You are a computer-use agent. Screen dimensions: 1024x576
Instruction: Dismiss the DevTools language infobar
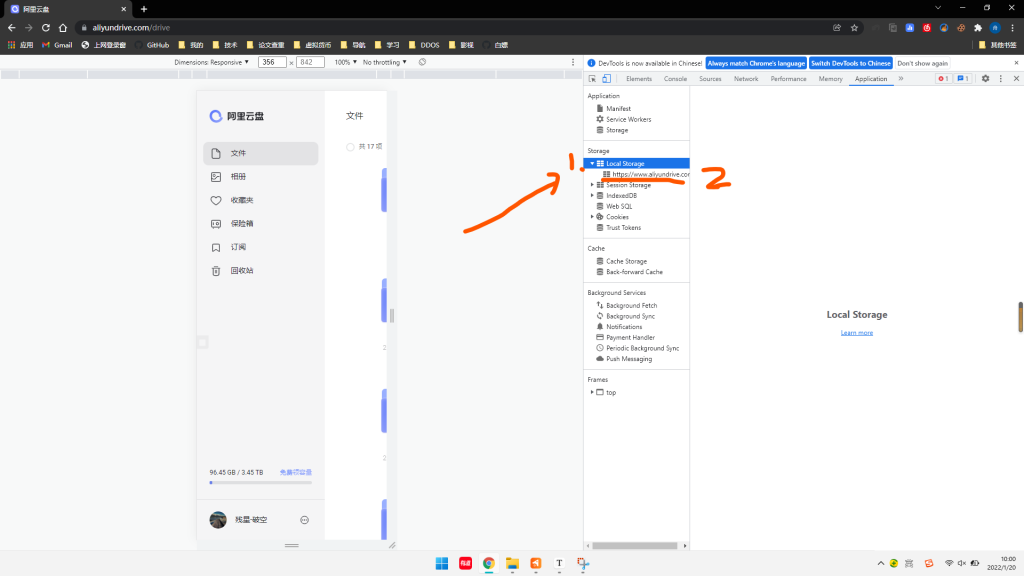(1016, 63)
